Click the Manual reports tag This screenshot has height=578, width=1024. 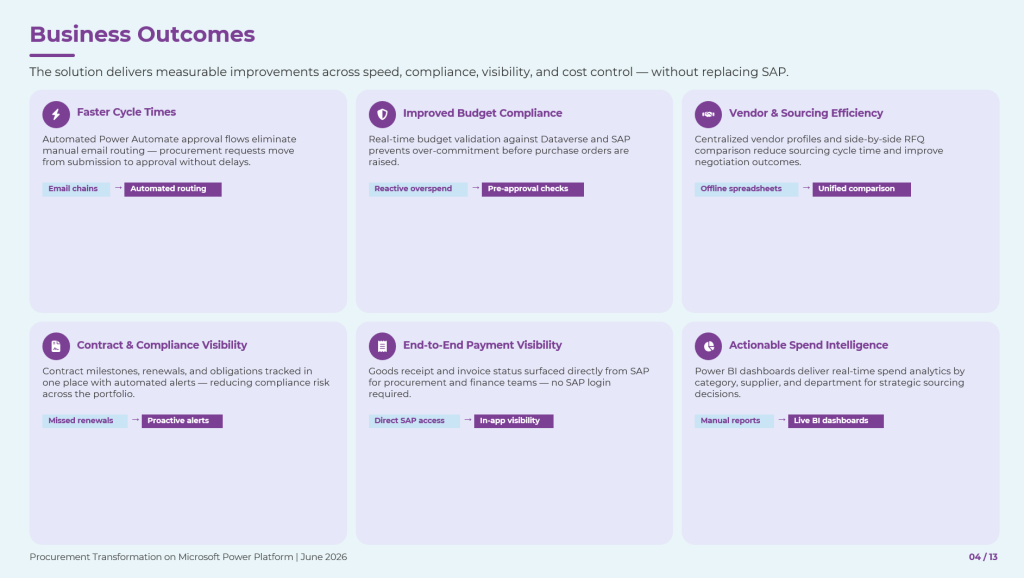[x=734, y=421]
